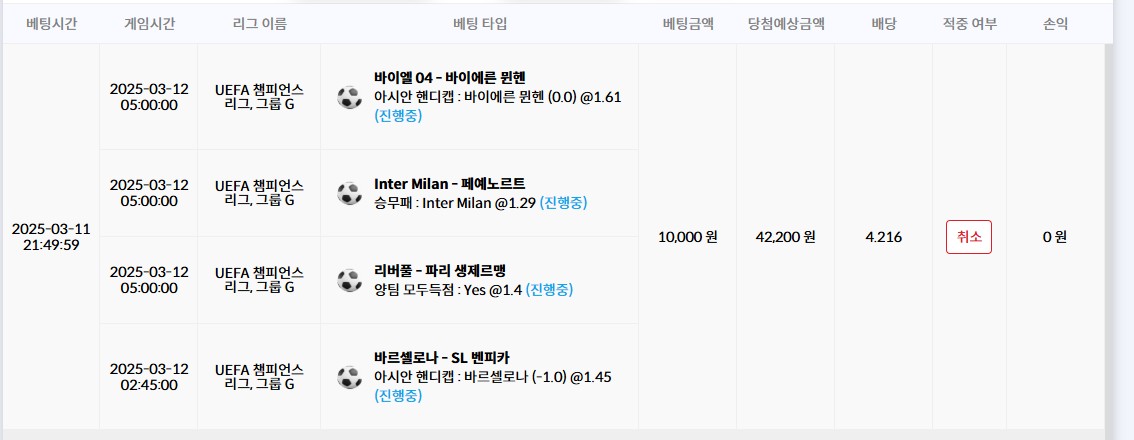This screenshot has height=440, width=1134.
Task: Click the 배당 column header
Action: click(x=883, y=23)
